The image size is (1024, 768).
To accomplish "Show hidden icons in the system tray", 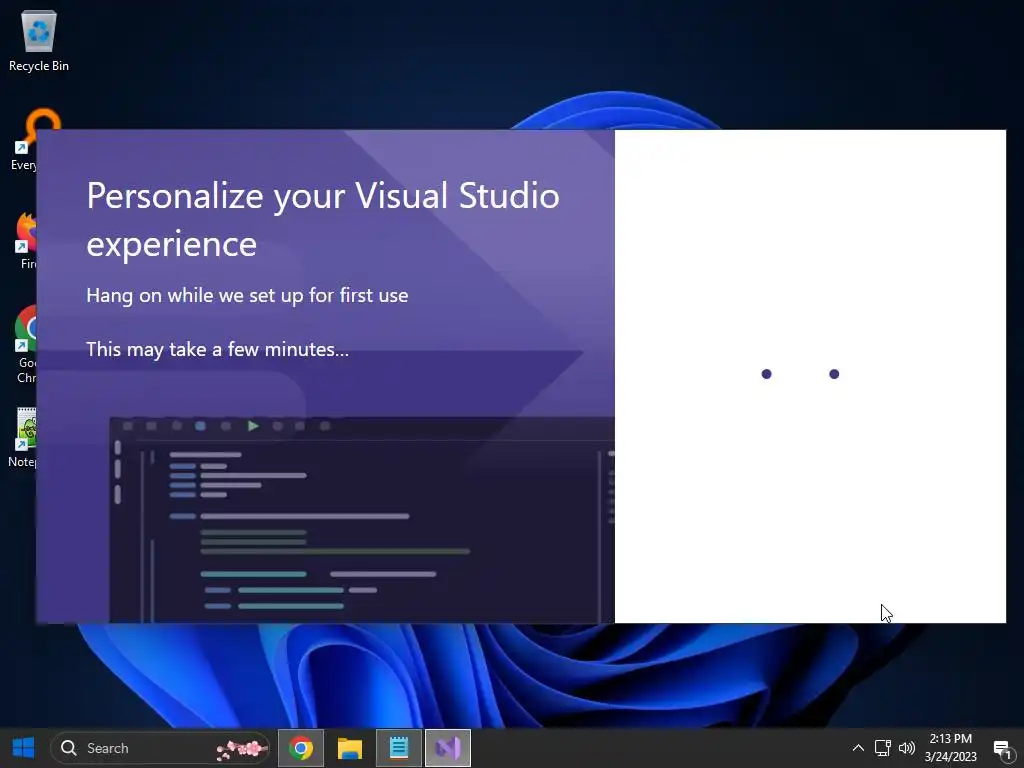I will click(x=858, y=748).
